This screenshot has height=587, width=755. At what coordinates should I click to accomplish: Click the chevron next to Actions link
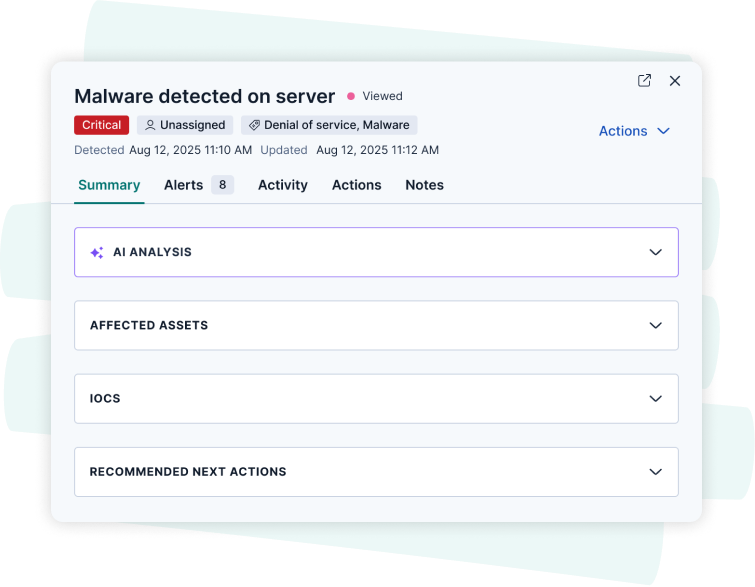[x=663, y=131]
